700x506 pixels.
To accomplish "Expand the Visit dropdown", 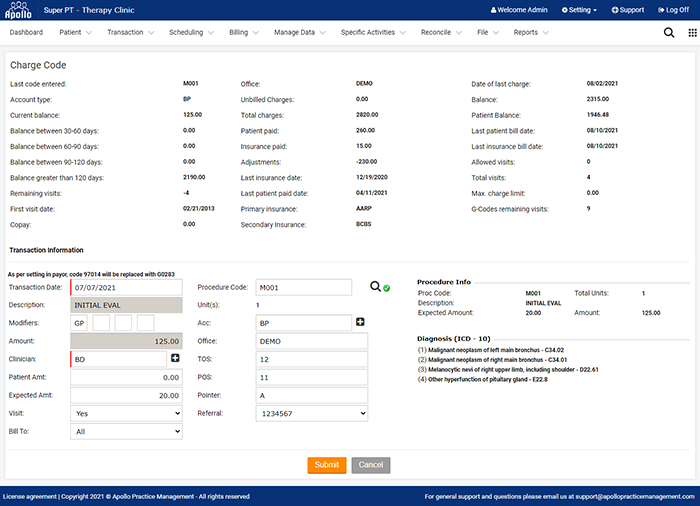I will coord(126,413).
